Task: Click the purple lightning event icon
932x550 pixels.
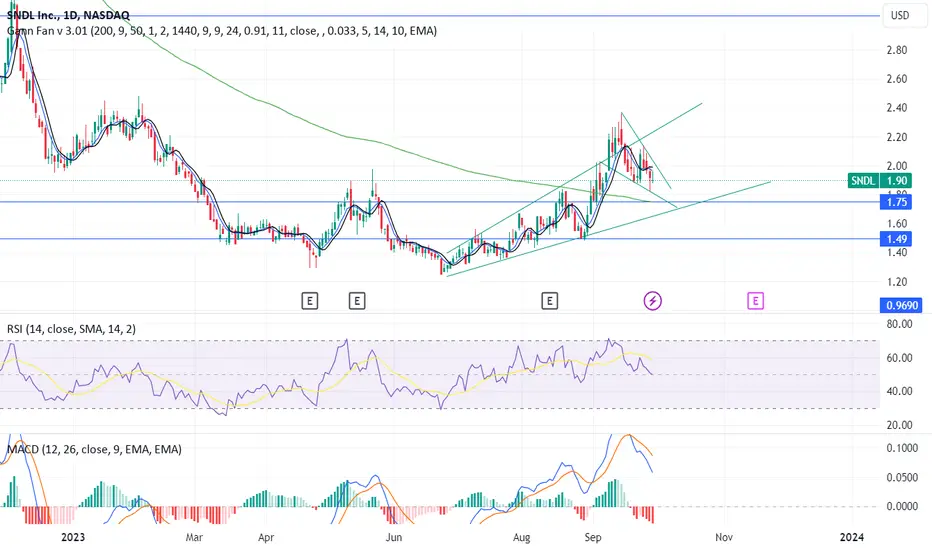Action: coord(653,301)
